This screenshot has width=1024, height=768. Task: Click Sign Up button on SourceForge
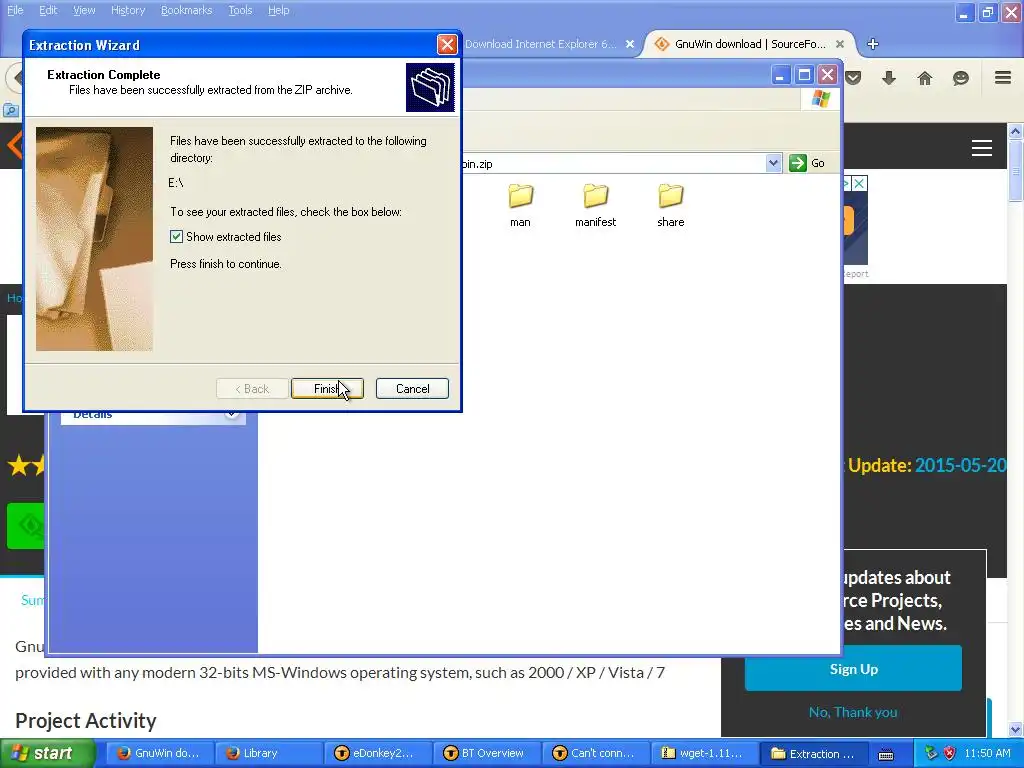click(x=853, y=669)
